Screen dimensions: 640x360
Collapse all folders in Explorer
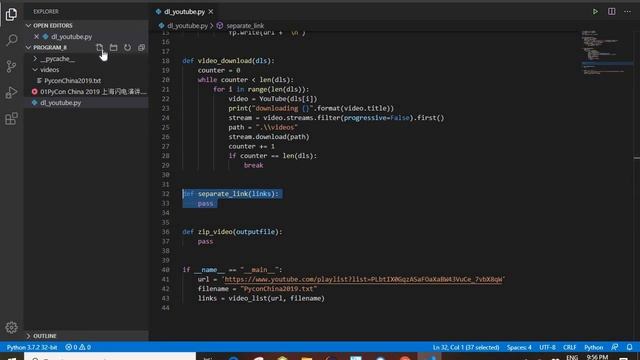(141, 47)
